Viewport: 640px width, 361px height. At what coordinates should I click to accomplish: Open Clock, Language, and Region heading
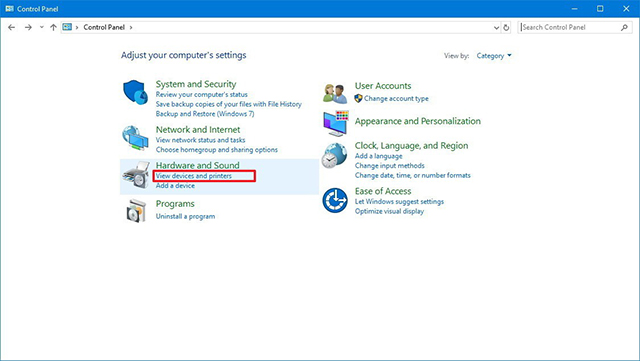411,146
